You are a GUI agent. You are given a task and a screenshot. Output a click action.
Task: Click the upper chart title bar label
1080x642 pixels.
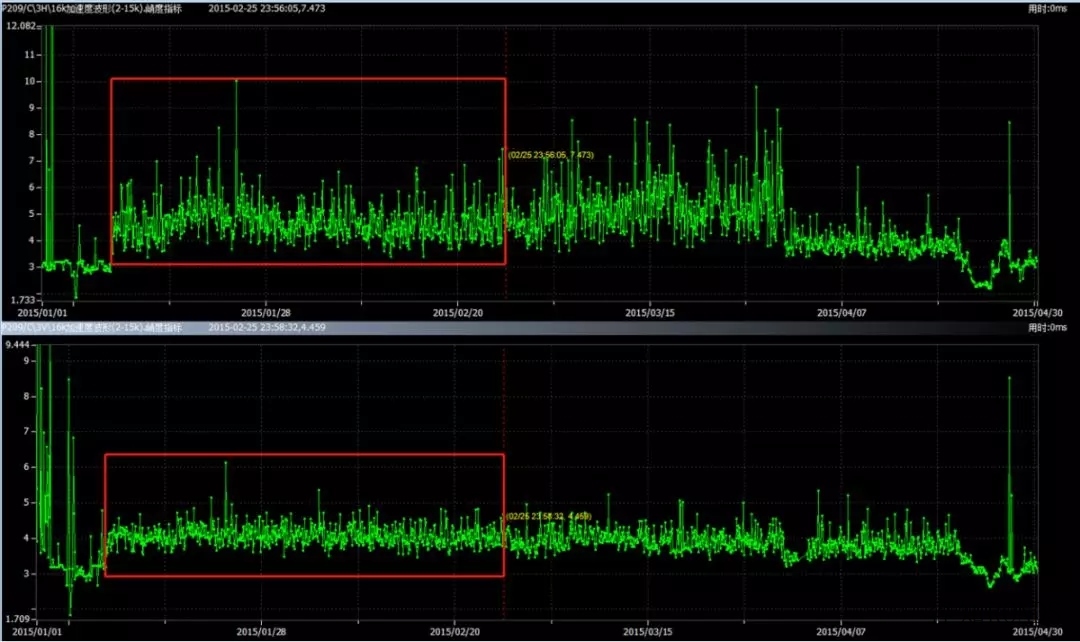(92, 7)
